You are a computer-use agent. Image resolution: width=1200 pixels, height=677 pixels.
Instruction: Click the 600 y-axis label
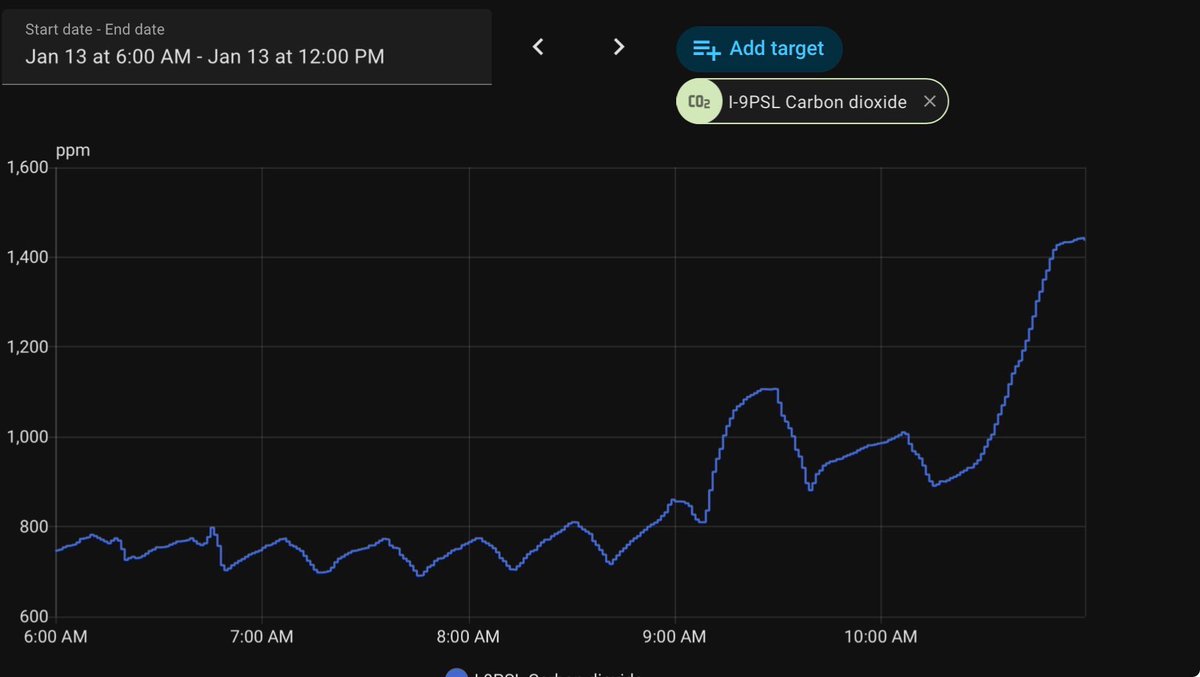click(34, 617)
